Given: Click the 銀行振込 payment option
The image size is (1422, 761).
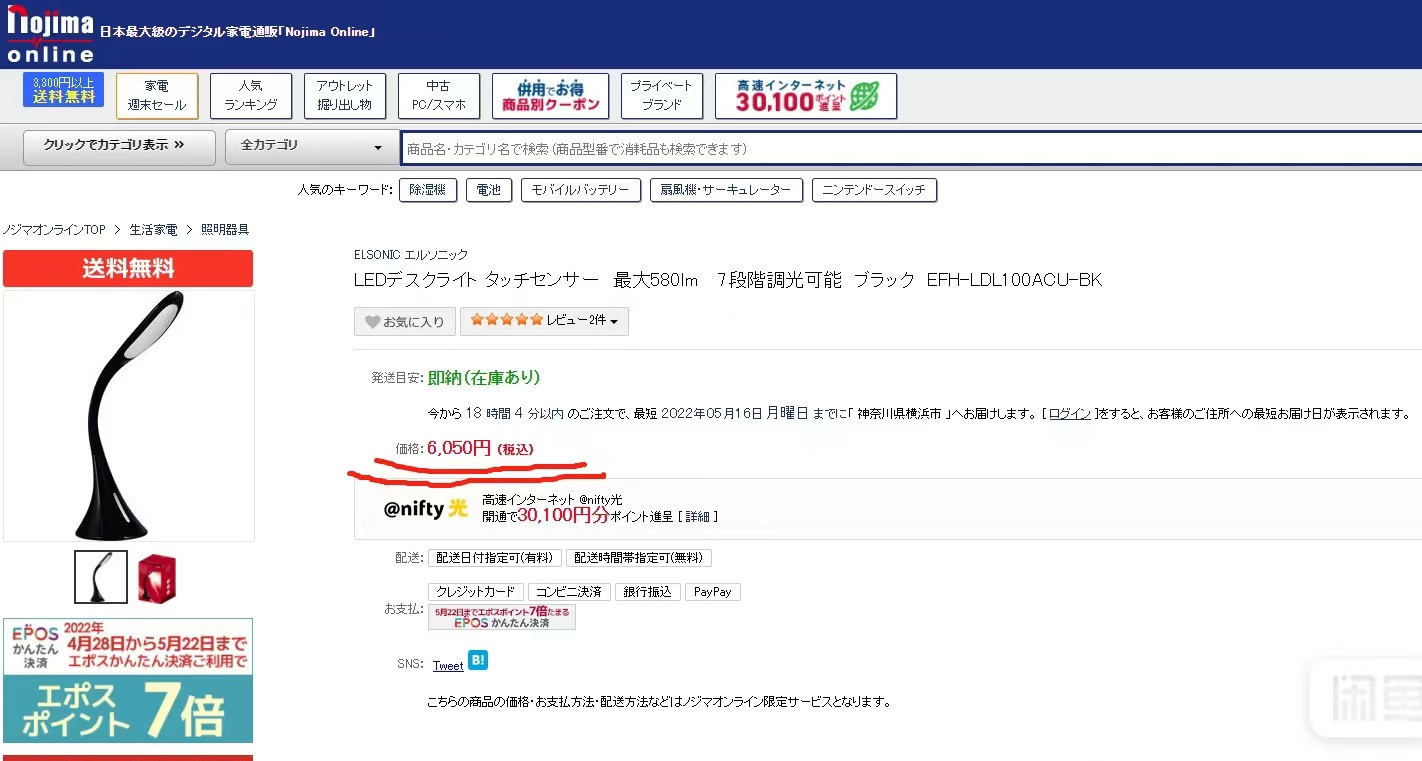Looking at the screenshot, I should pos(647,592).
